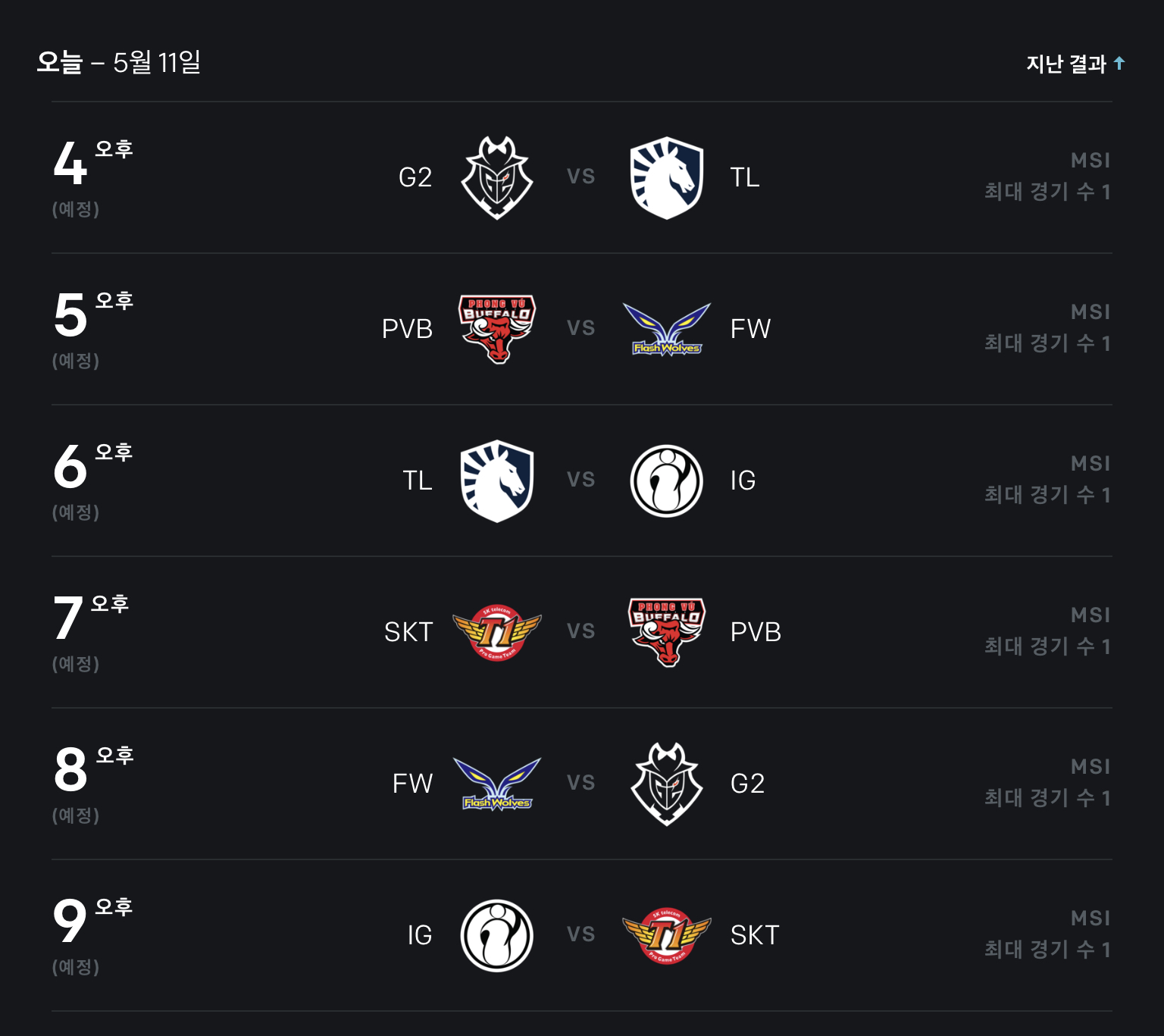Screen dimensions: 1164x1036
Task: Click Flash Wolves logo in 8 PM match
Action: pos(497,784)
